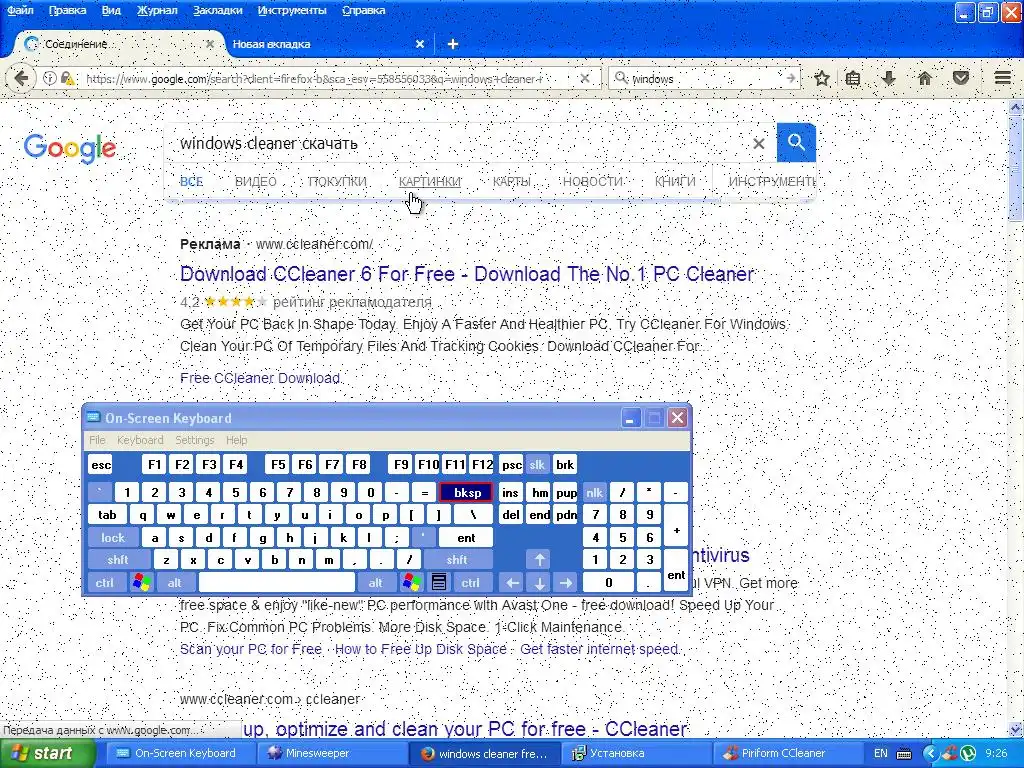Switch to the Видео search tab
Screen dimensions: 1024x768
[255, 182]
